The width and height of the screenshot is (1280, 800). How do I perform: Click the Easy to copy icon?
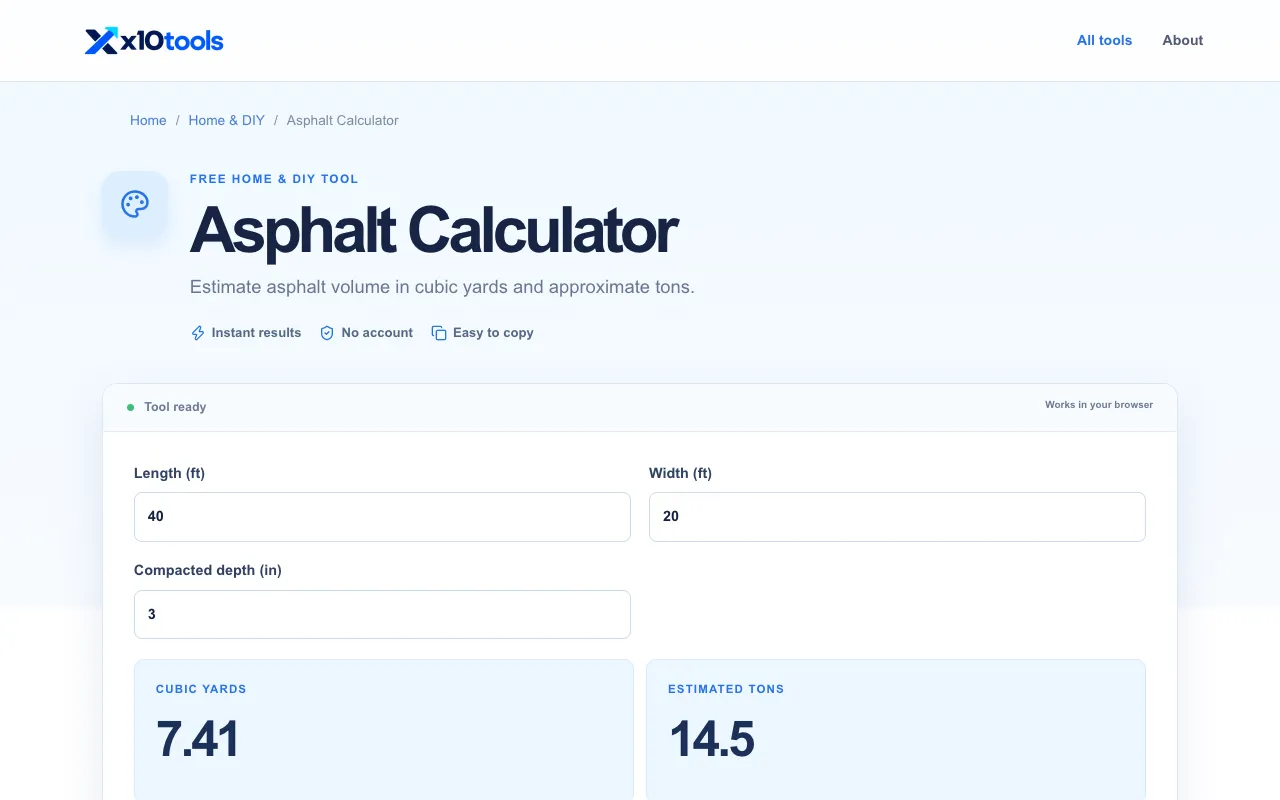[x=438, y=333]
